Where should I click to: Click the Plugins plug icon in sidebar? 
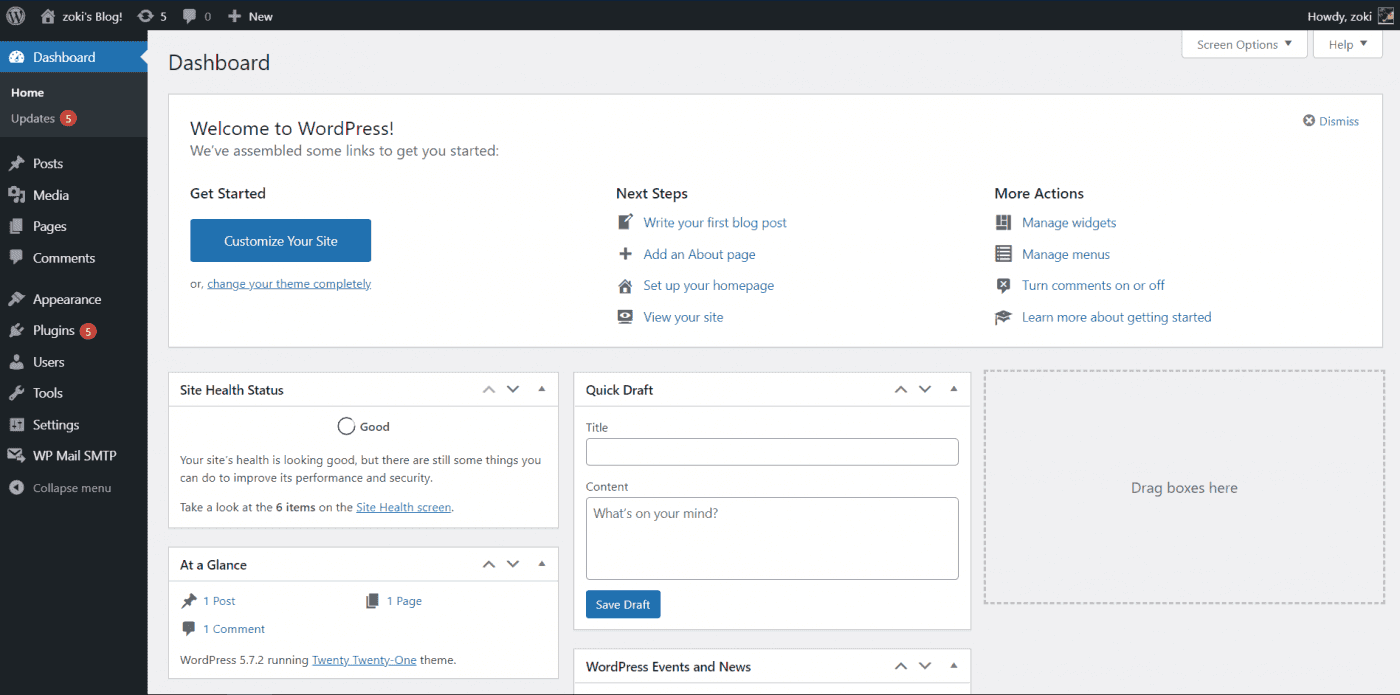tap(16, 330)
